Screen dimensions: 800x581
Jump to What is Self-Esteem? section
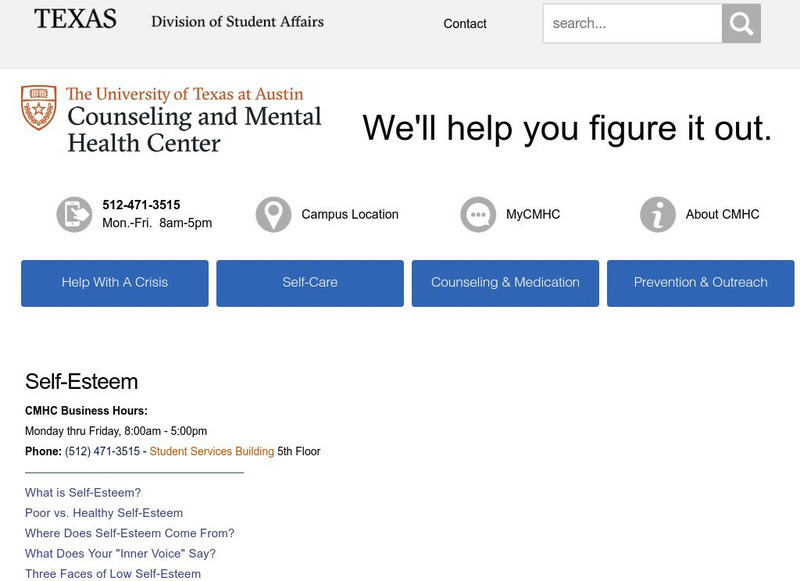(x=83, y=493)
